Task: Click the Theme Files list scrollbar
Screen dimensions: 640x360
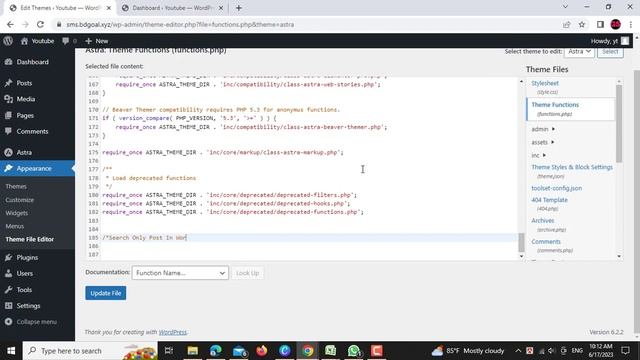Action: tap(619, 123)
